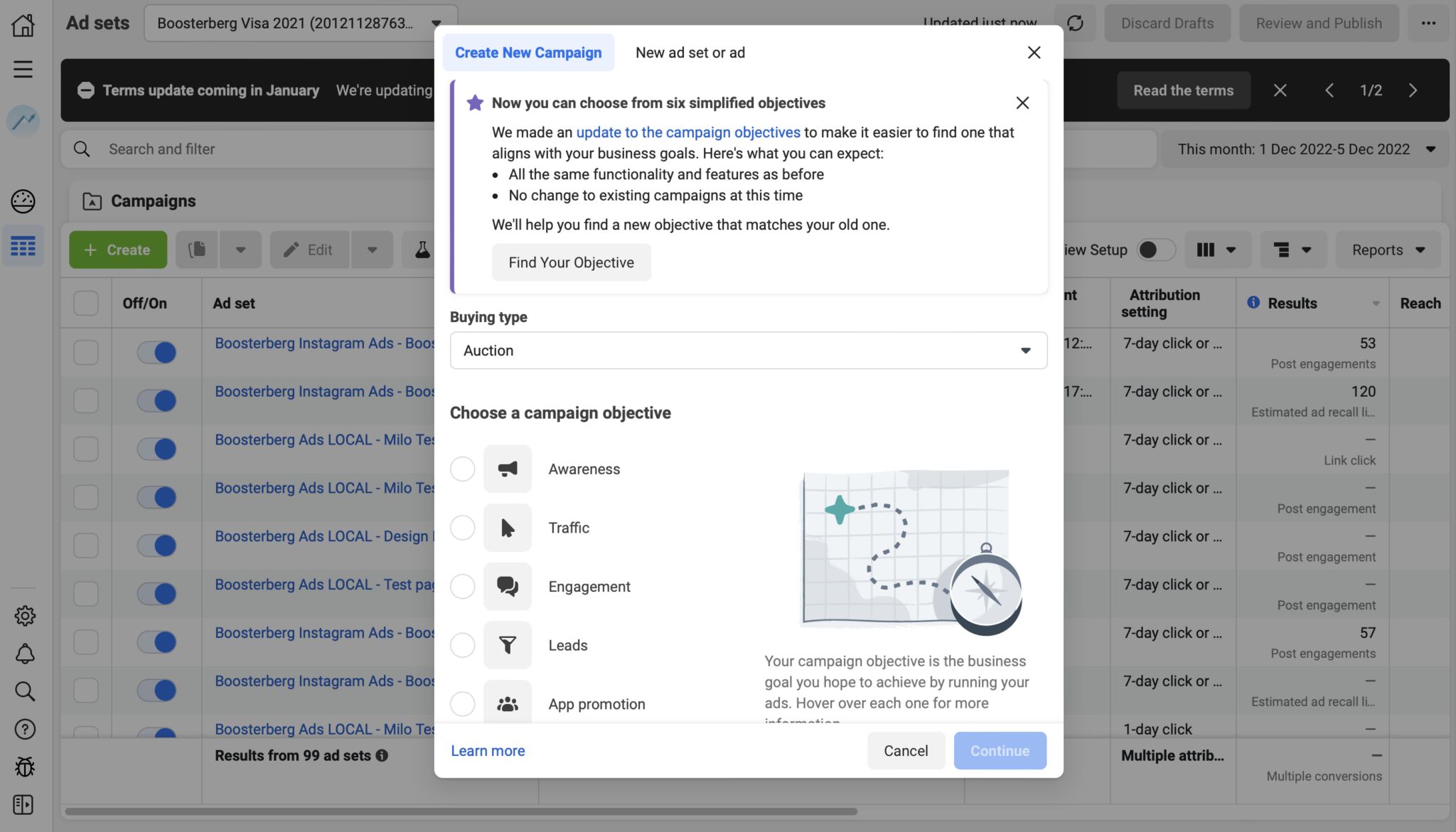The width and height of the screenshot is (1456, 832).
Task: Open the account overview gauge icon
Action: point(23,201)
